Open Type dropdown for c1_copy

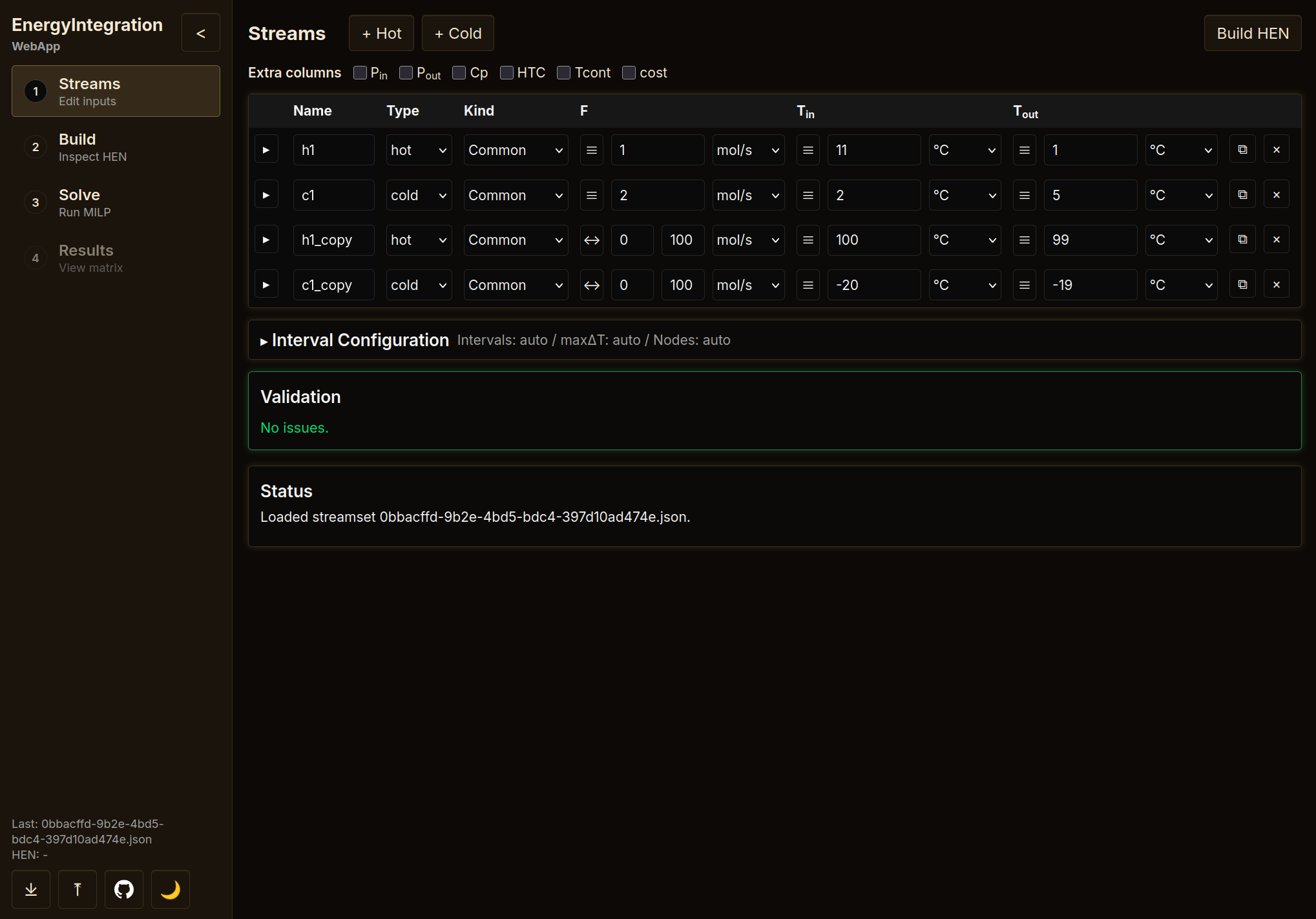(x=419, y=285)
